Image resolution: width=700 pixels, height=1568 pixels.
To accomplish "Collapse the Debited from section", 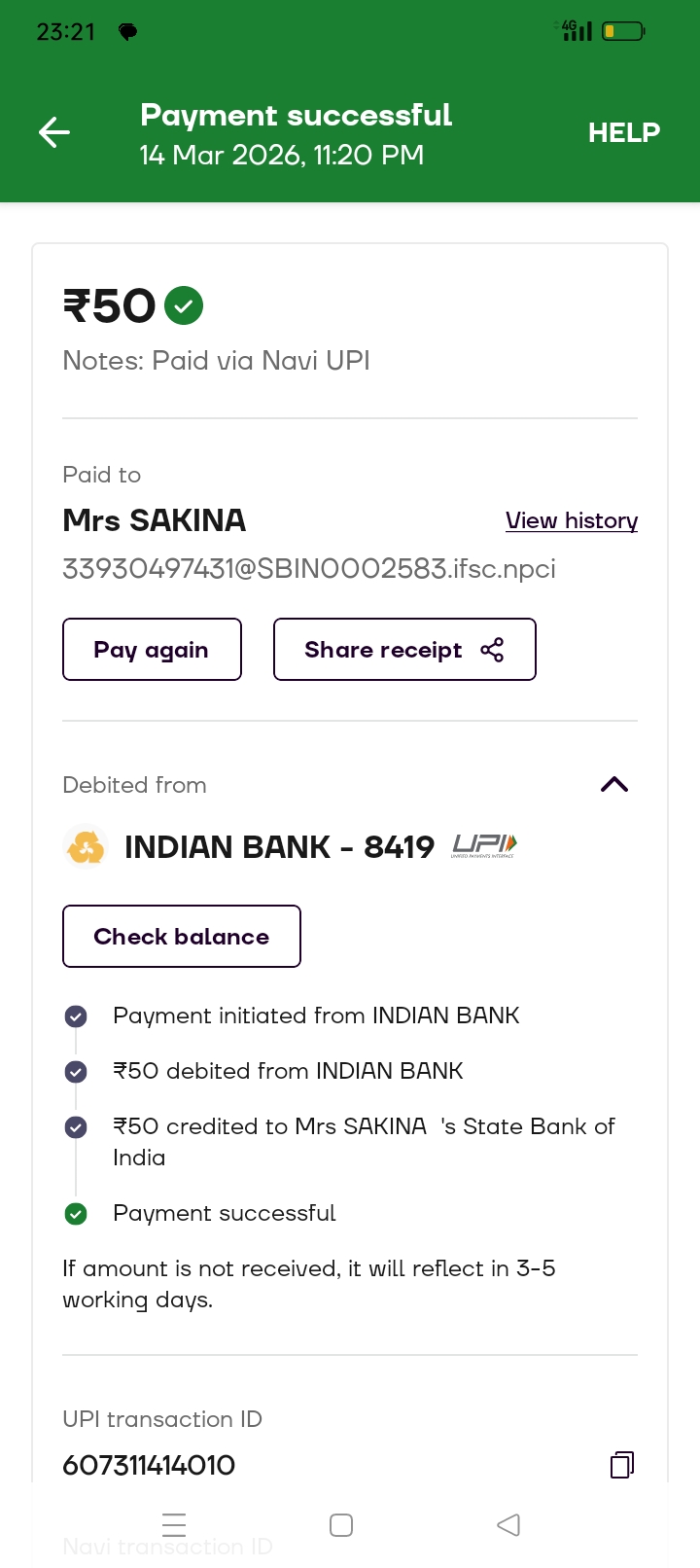I will (x=614, y=785).
